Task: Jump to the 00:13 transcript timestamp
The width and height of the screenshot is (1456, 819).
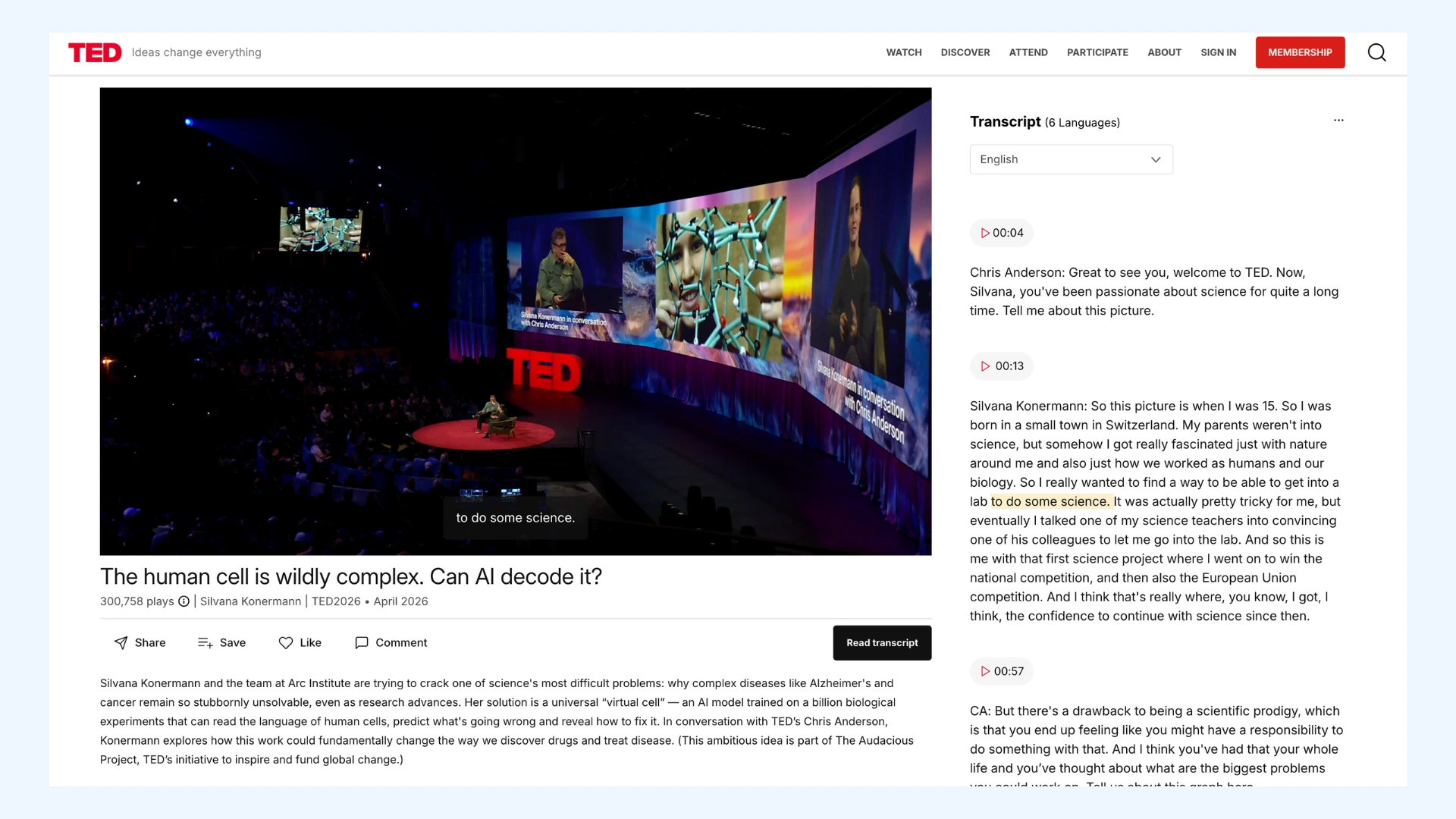Action: (x=1002, y=366)
